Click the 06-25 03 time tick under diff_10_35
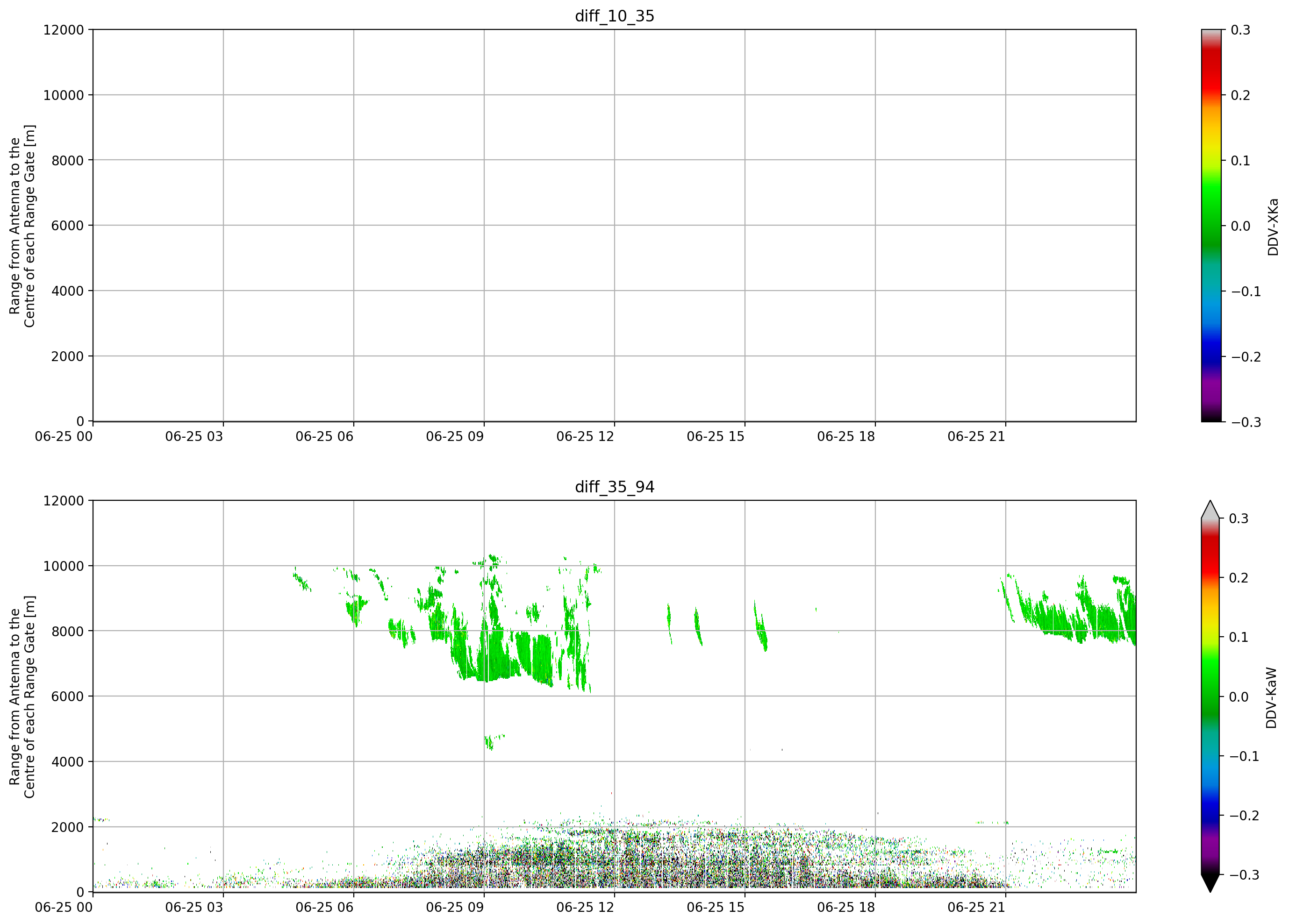 194,436
